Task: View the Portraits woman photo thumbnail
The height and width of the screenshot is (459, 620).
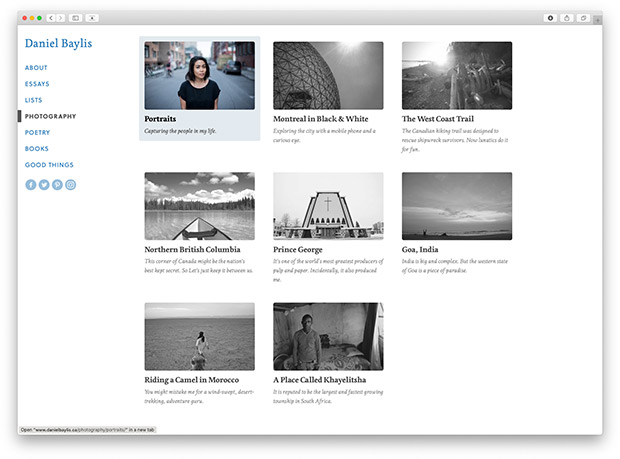Action: pyautogui.click(x=199, y=76)
